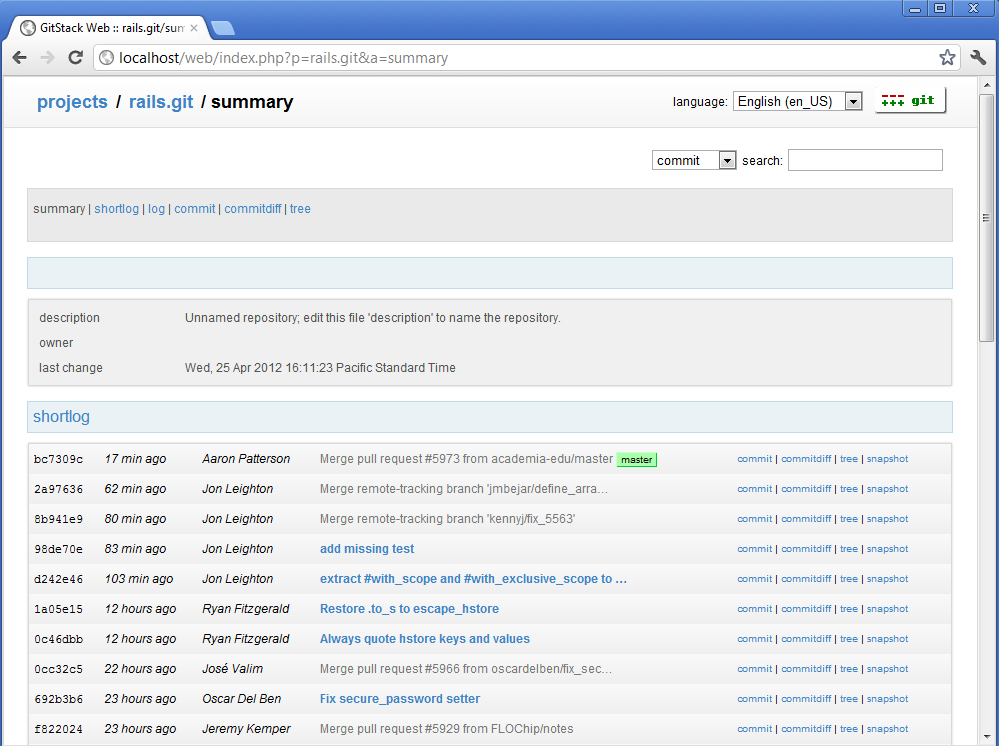Open the tree navigation link

coord(300,209)
